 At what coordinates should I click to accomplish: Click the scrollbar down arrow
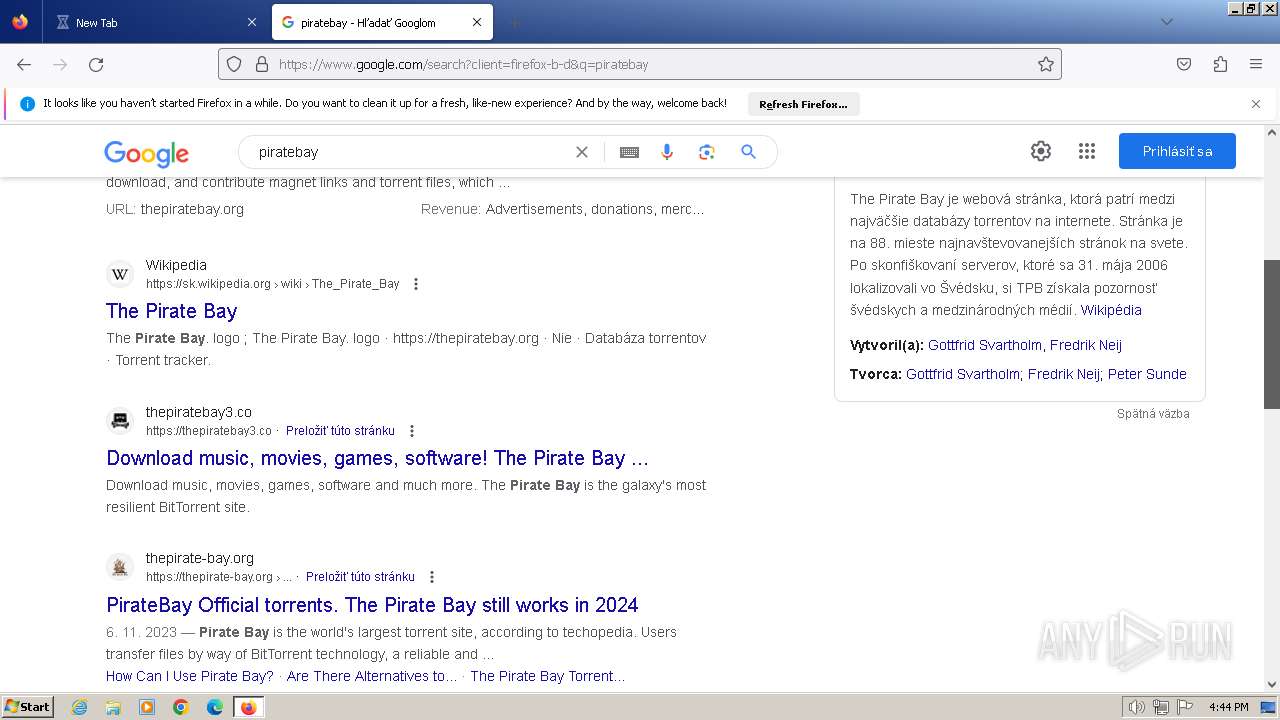pos(1272,685)
